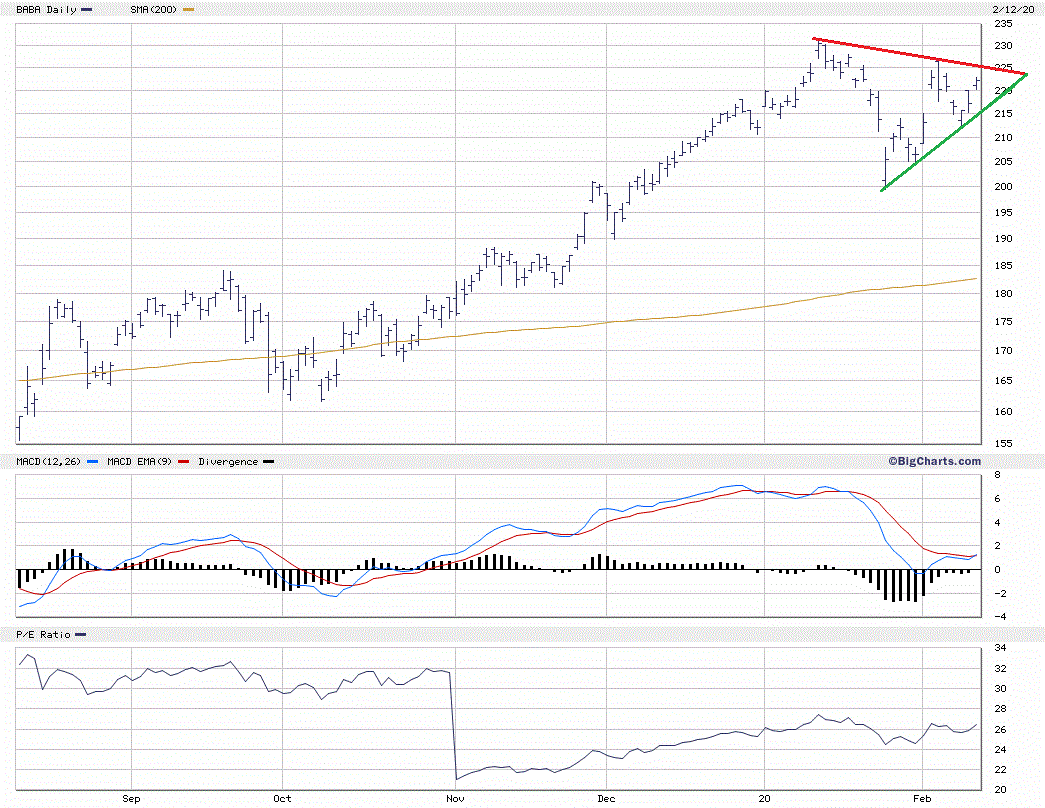Select the "MACD EMA(9)" legend label

coord(139,461)
